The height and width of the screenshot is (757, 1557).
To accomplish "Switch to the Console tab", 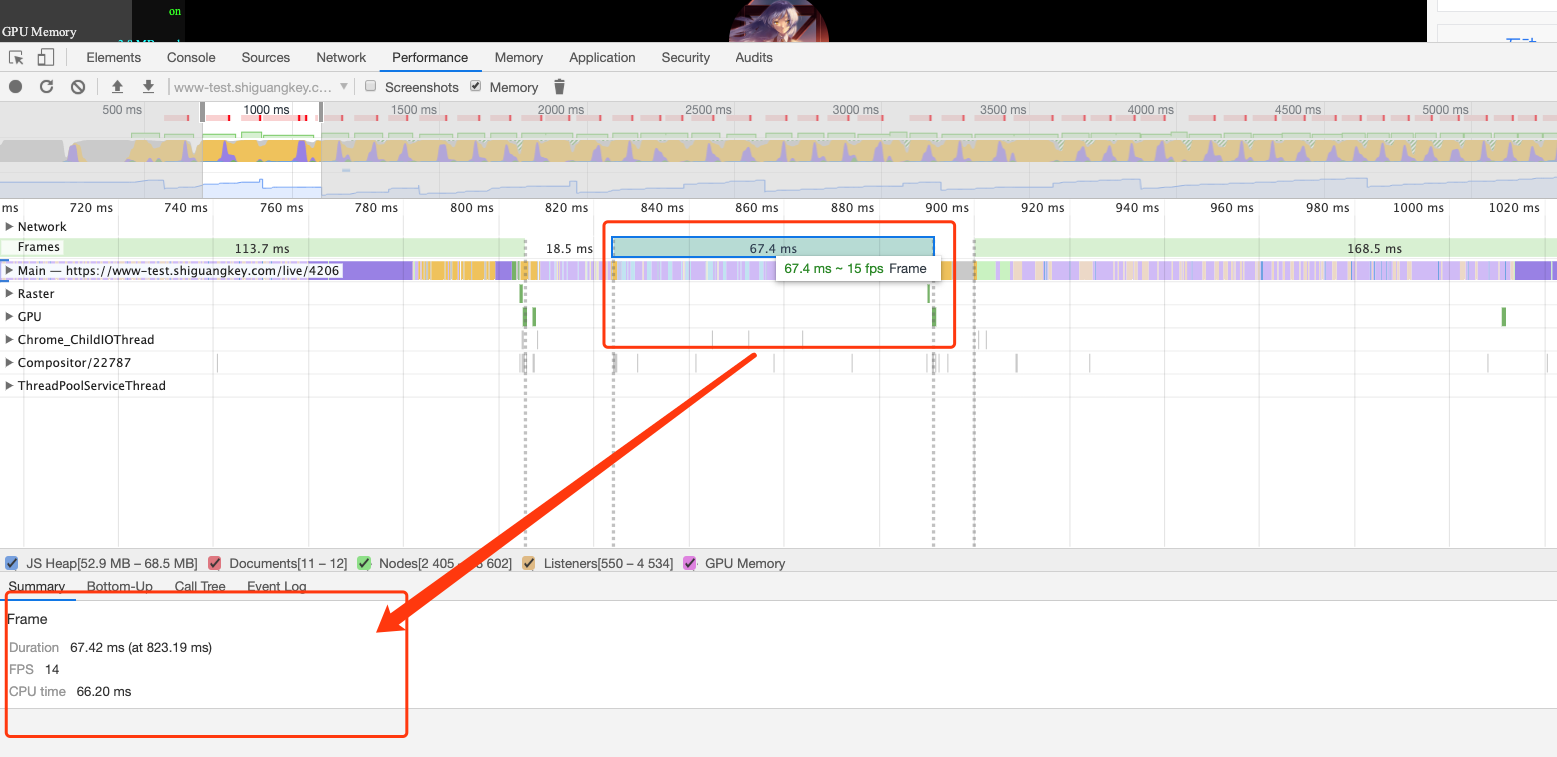I will point(191,57).
